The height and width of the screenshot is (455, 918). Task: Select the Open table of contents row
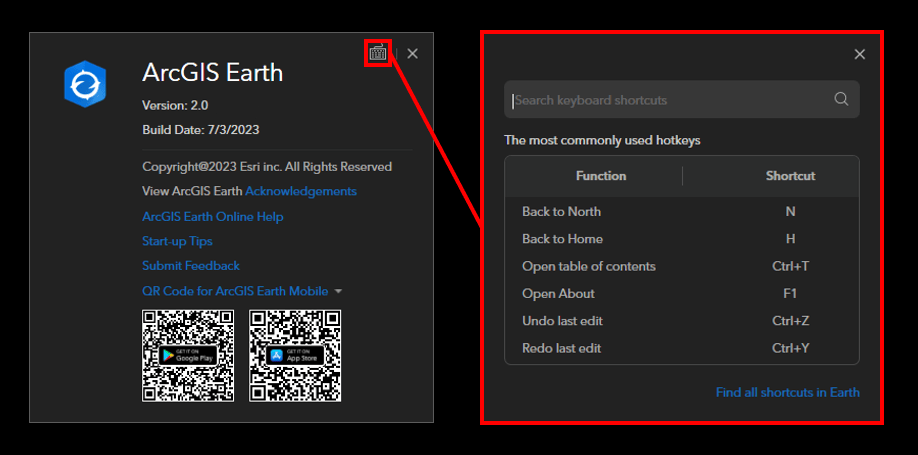681,266
